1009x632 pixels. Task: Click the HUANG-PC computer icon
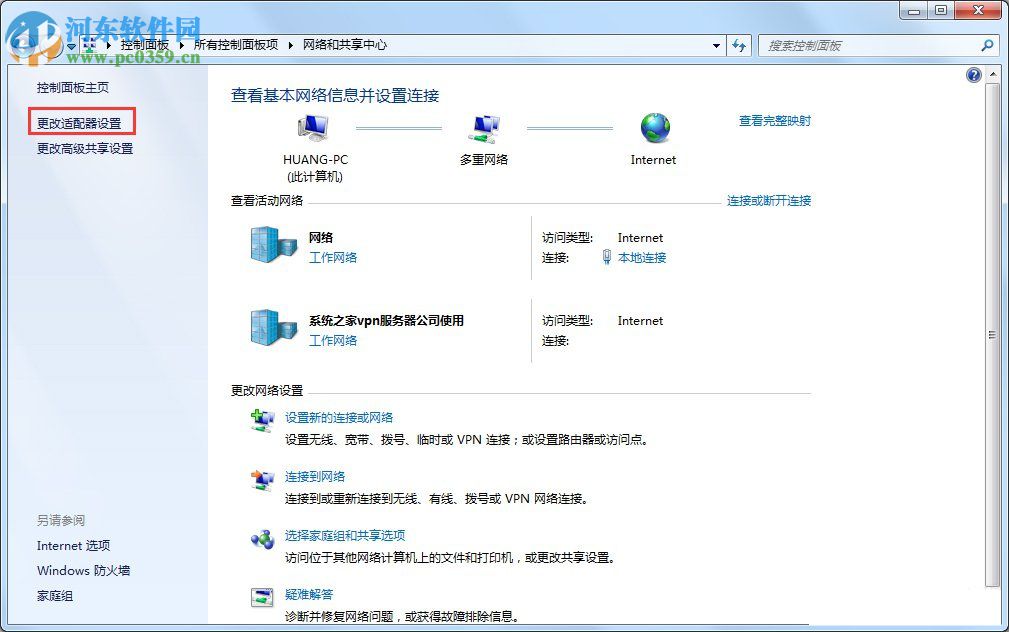point(313,125)
